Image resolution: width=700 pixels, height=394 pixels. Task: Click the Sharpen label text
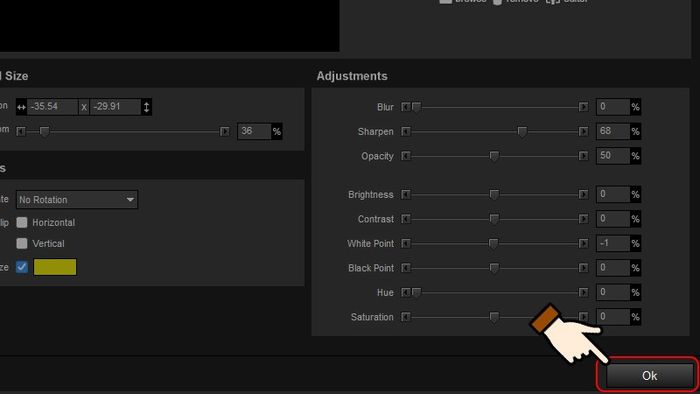point(375,132)
